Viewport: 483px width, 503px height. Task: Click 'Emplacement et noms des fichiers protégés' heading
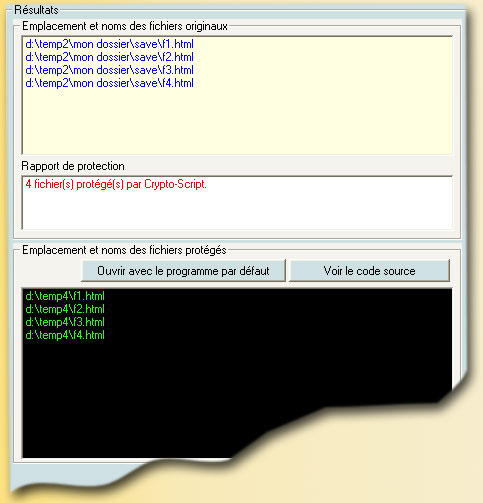click(x=124, y=250)
